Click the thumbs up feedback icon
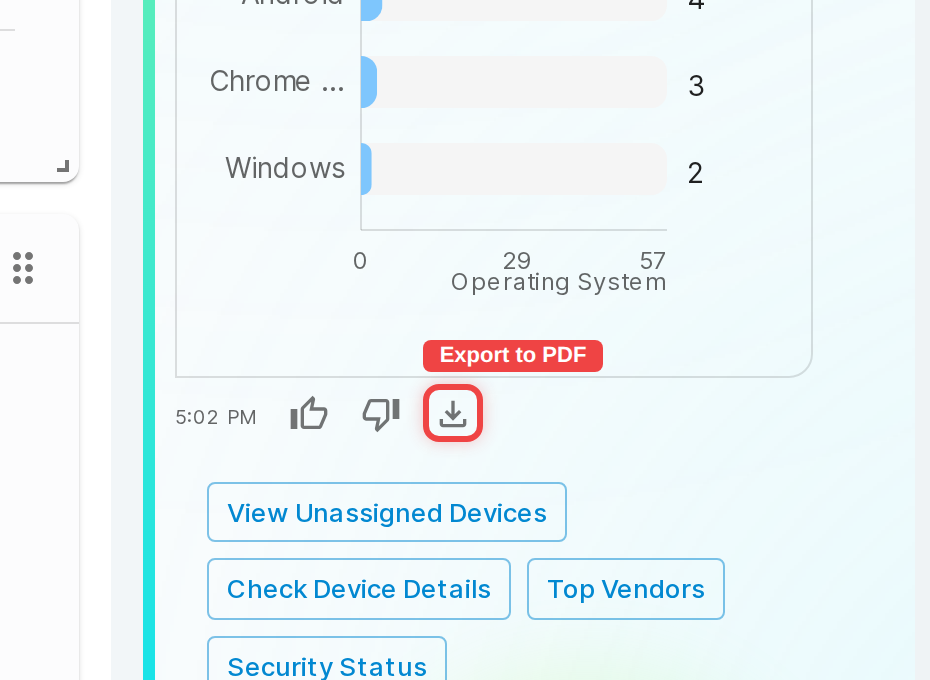 (309, 413)
